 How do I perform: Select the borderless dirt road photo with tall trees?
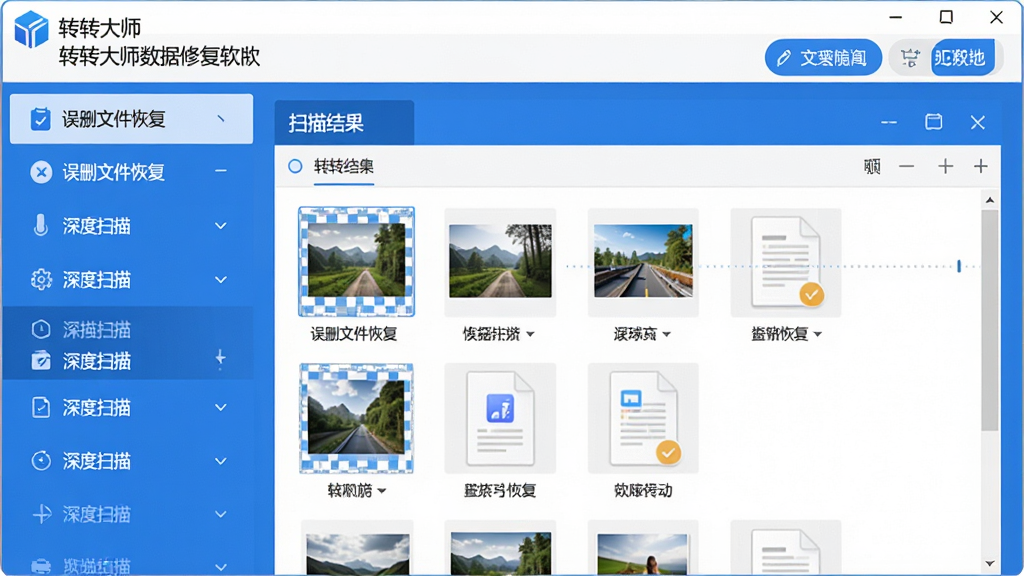point(500,262)
